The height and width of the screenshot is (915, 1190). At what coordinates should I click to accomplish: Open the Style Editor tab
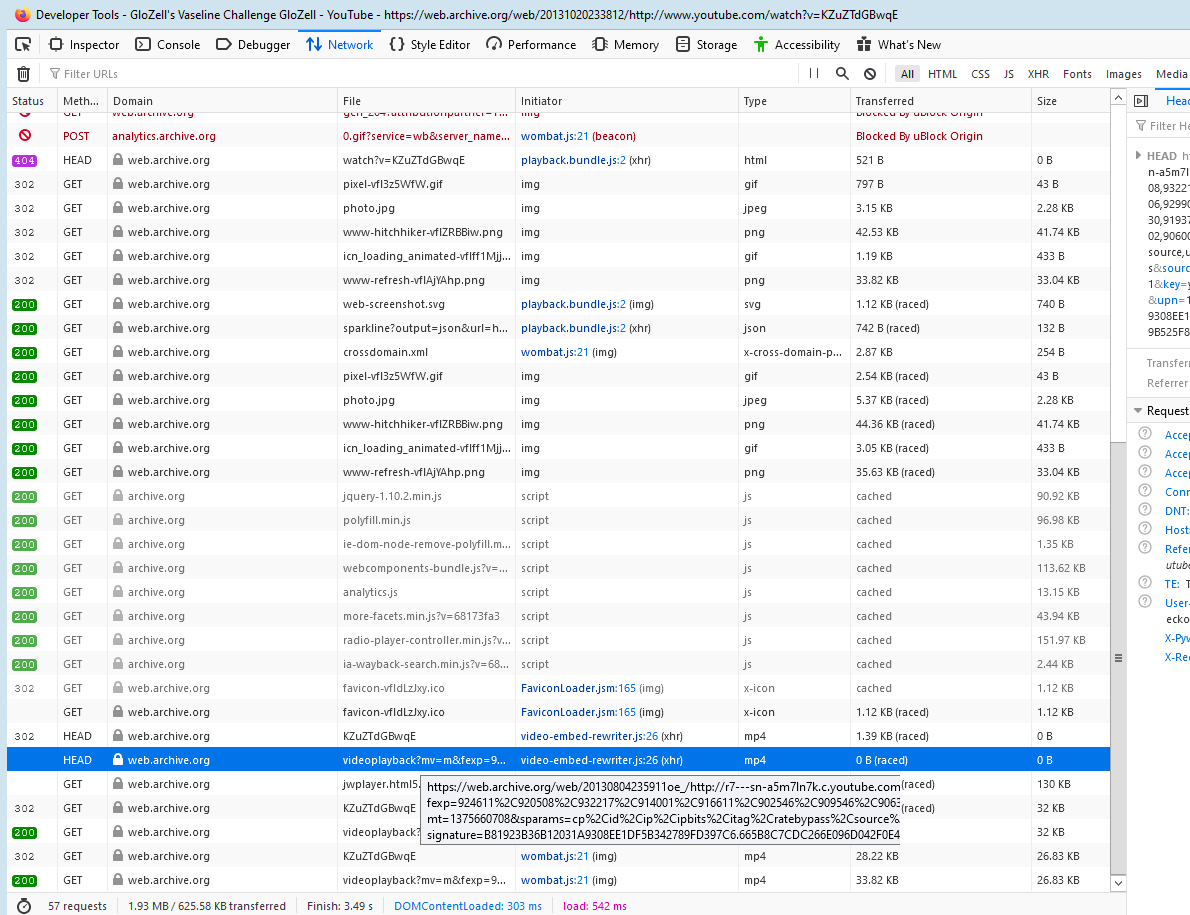click(430, 44)
